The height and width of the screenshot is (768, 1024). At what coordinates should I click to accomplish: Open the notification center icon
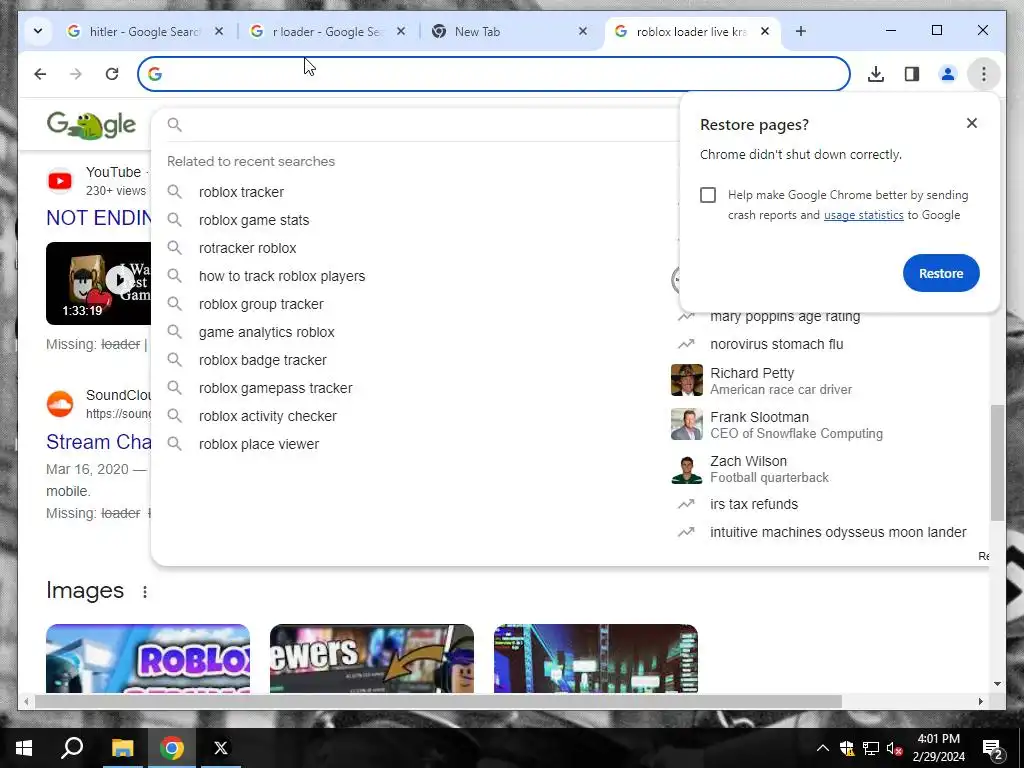993,749
